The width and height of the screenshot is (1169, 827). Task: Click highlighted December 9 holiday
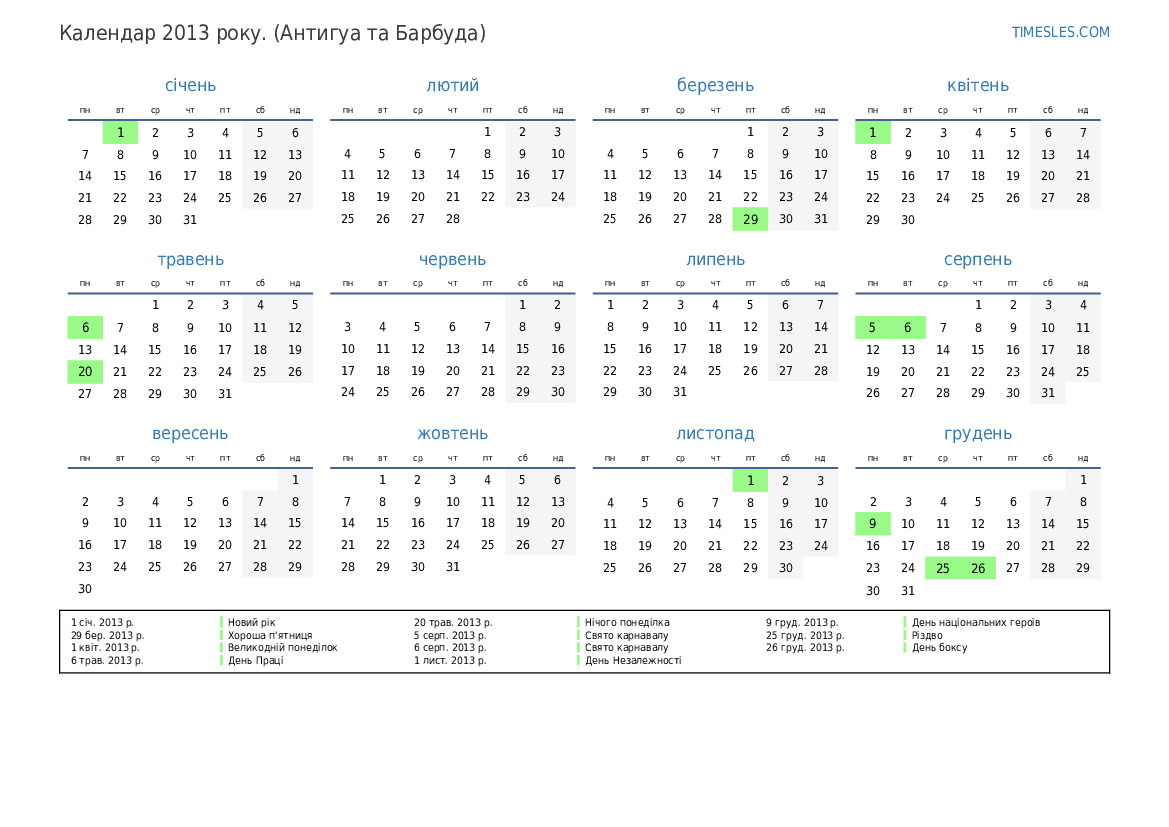872,523
